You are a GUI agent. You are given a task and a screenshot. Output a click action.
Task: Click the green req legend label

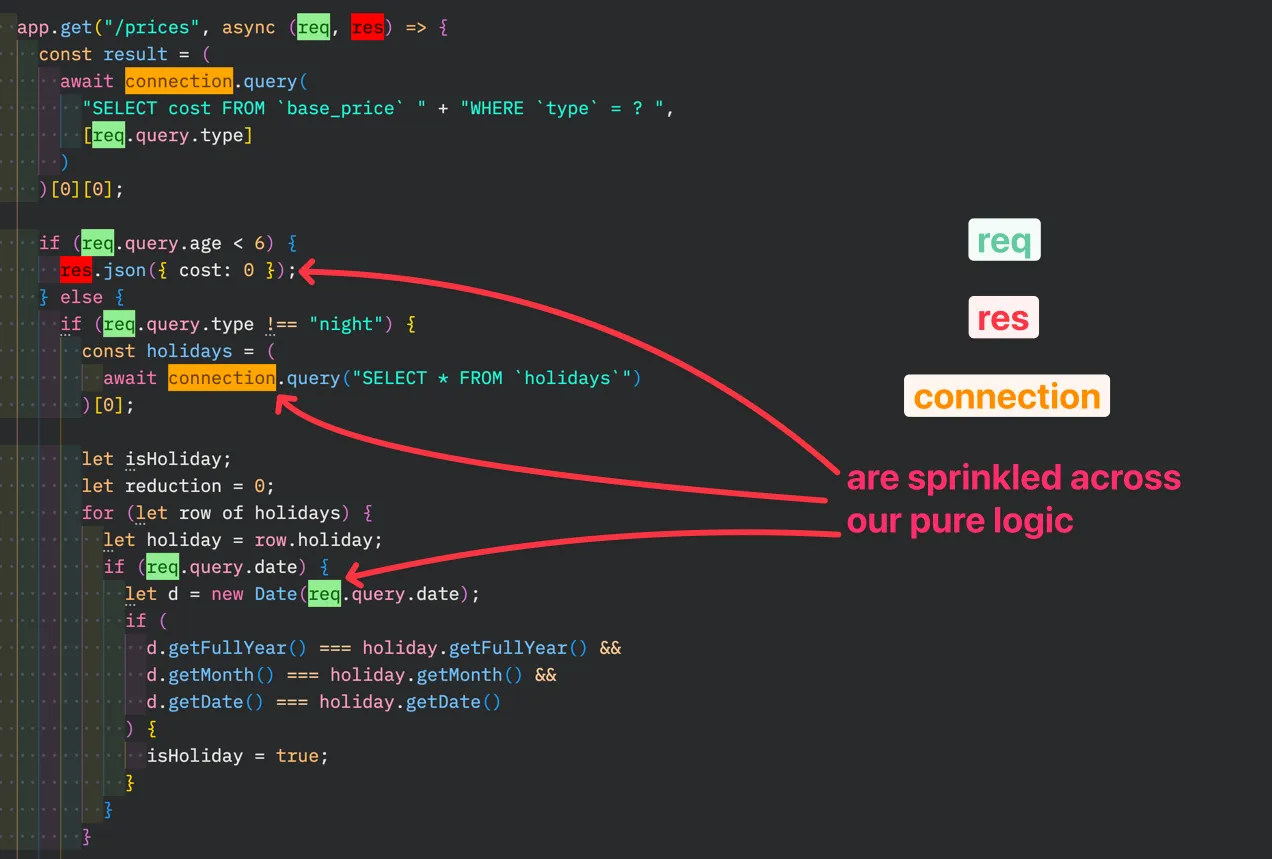tap(1004, 241)
